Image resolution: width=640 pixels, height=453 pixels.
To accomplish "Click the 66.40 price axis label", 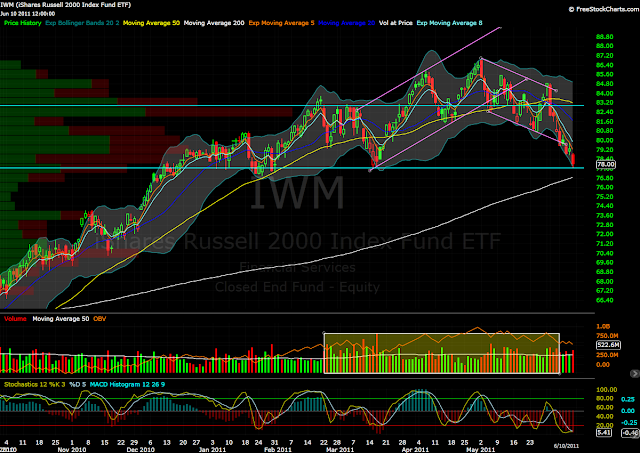I will (604, 300).
